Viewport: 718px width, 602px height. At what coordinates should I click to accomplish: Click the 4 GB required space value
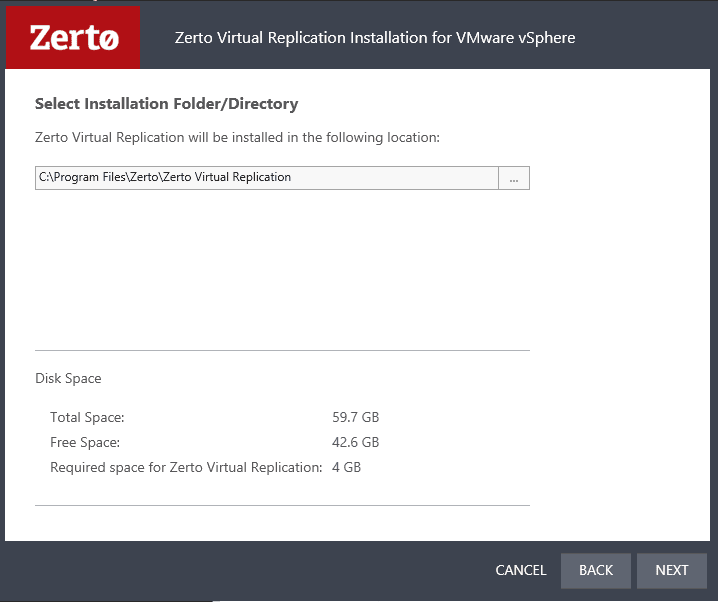coord(346,467)
